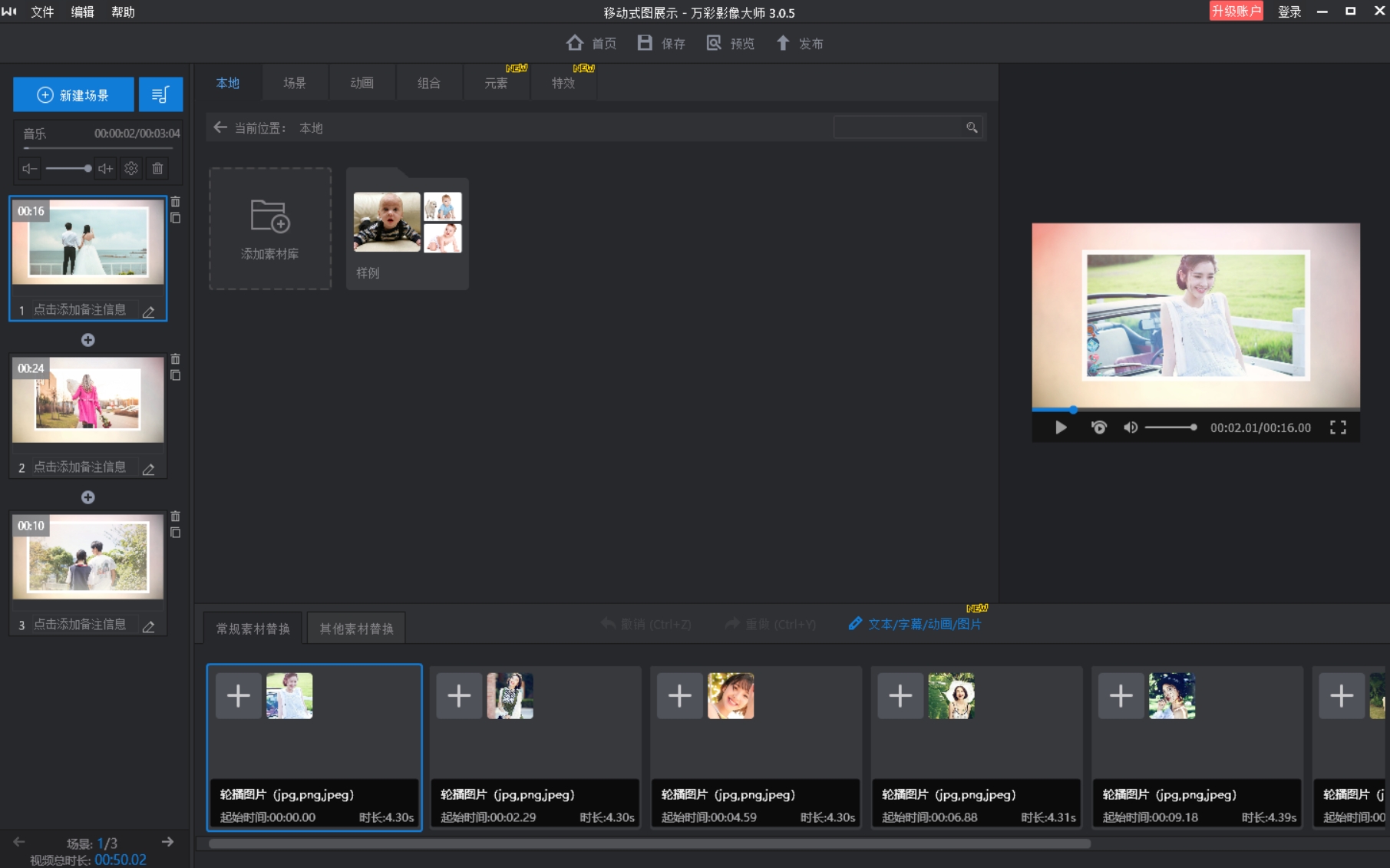Open the 编辑 menu
This screenshot has width=1390, height=868.
click(82, 12)
